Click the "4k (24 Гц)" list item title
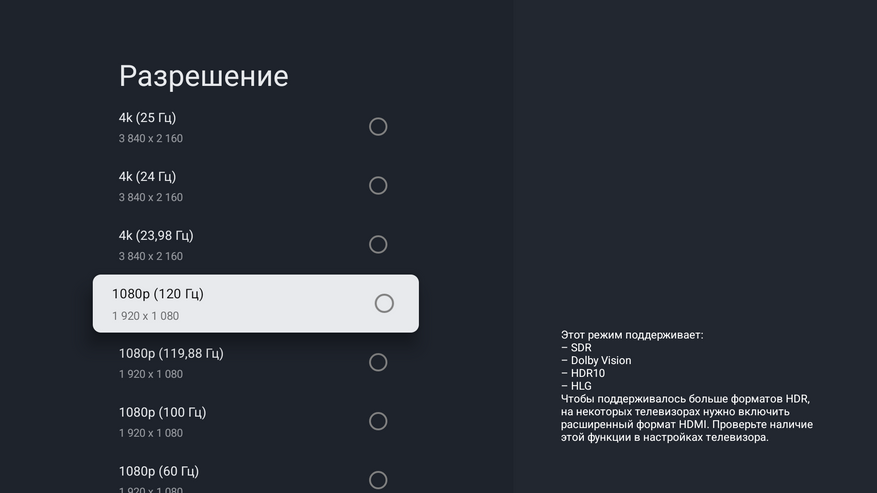The height and width of the screenshot is (493, 877). pos(147,177)
